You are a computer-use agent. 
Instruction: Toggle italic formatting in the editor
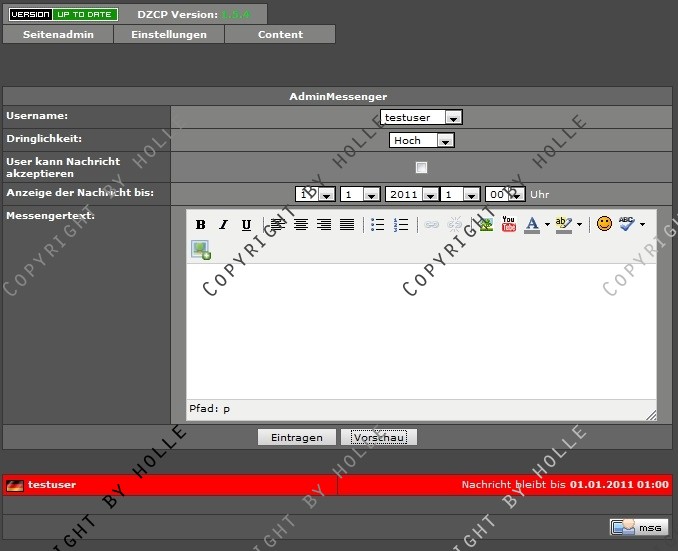point(223,225)
